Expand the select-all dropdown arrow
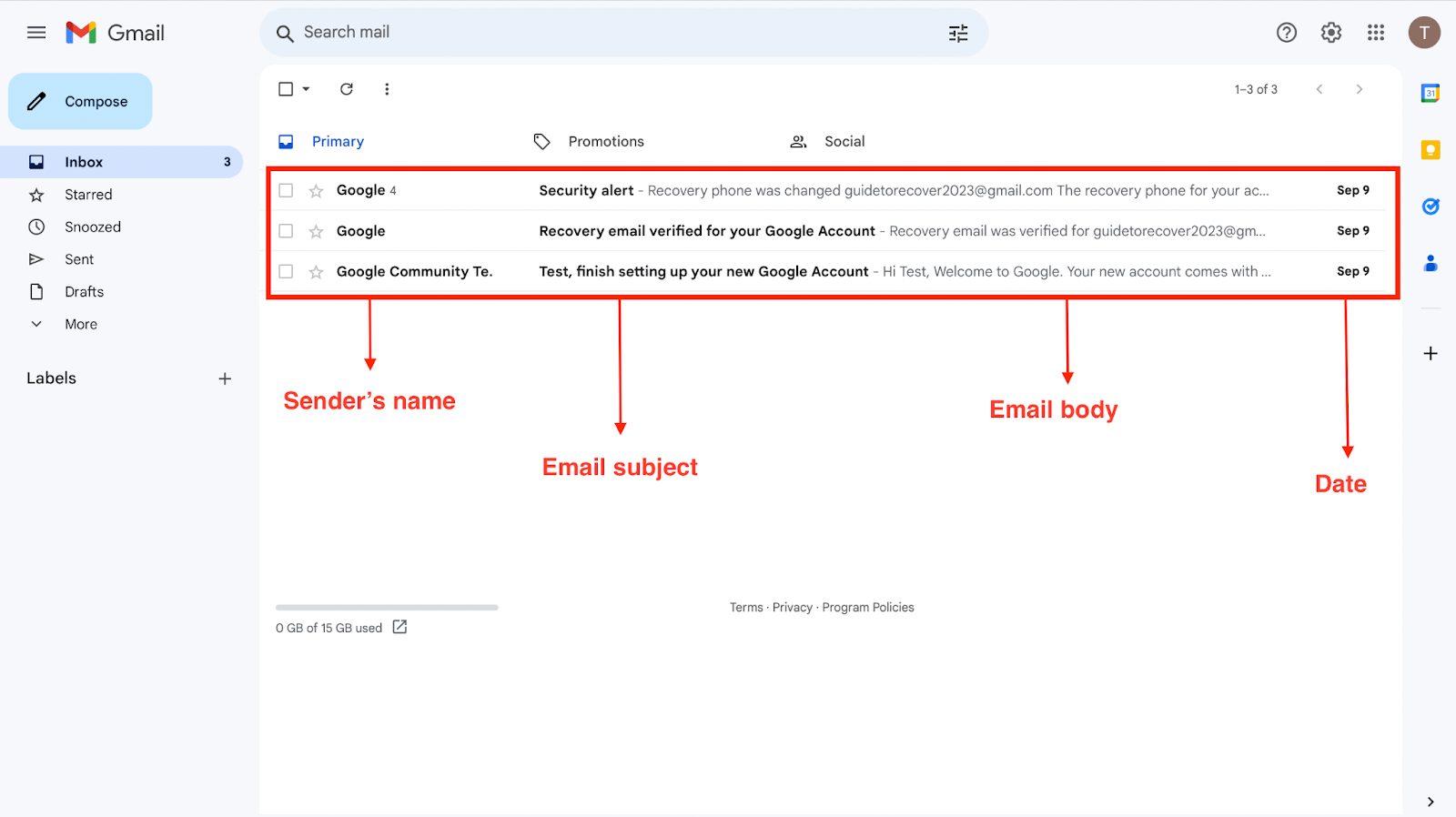 coord(307,89)
